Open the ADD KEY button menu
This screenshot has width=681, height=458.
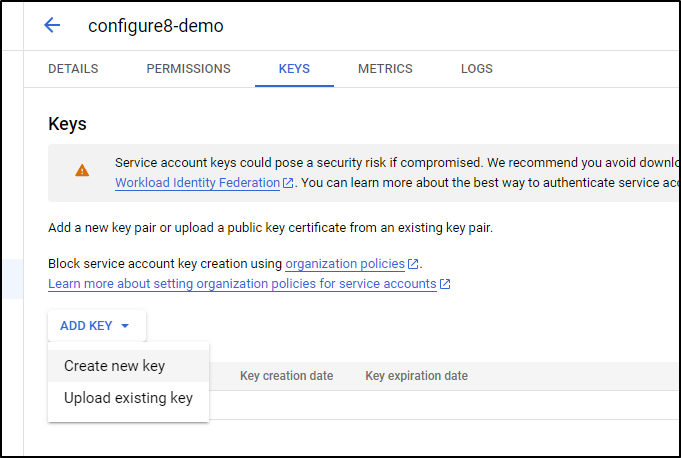click(97, 326)
